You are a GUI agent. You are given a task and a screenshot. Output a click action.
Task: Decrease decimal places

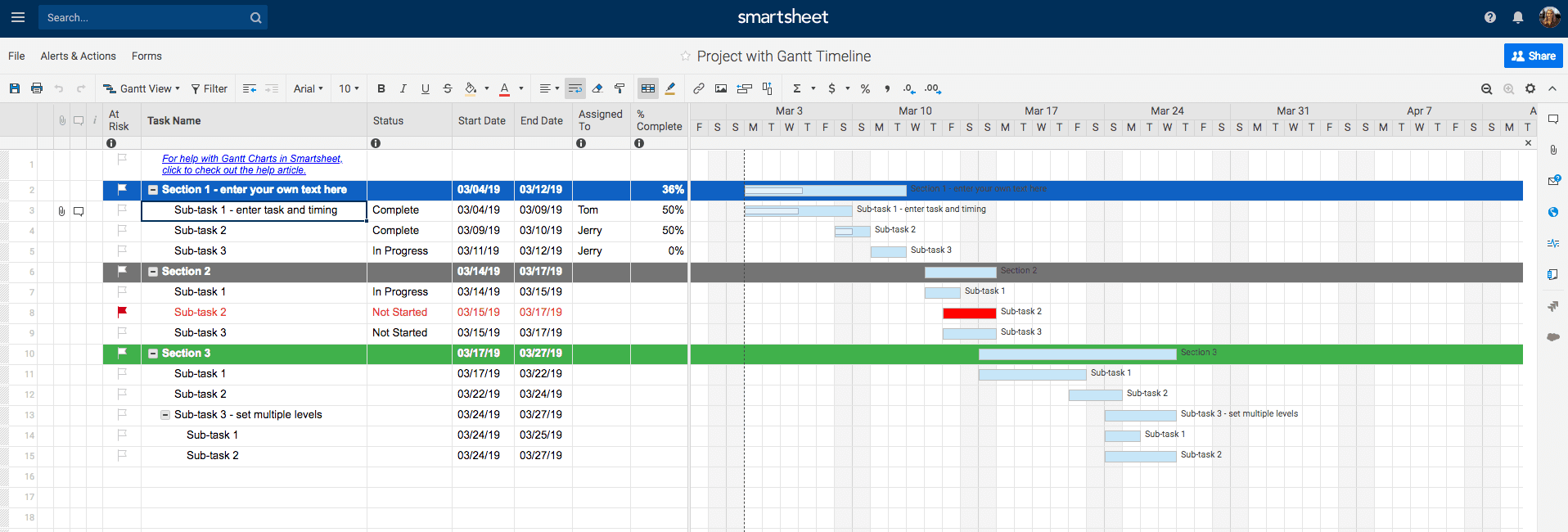(909, 88)
